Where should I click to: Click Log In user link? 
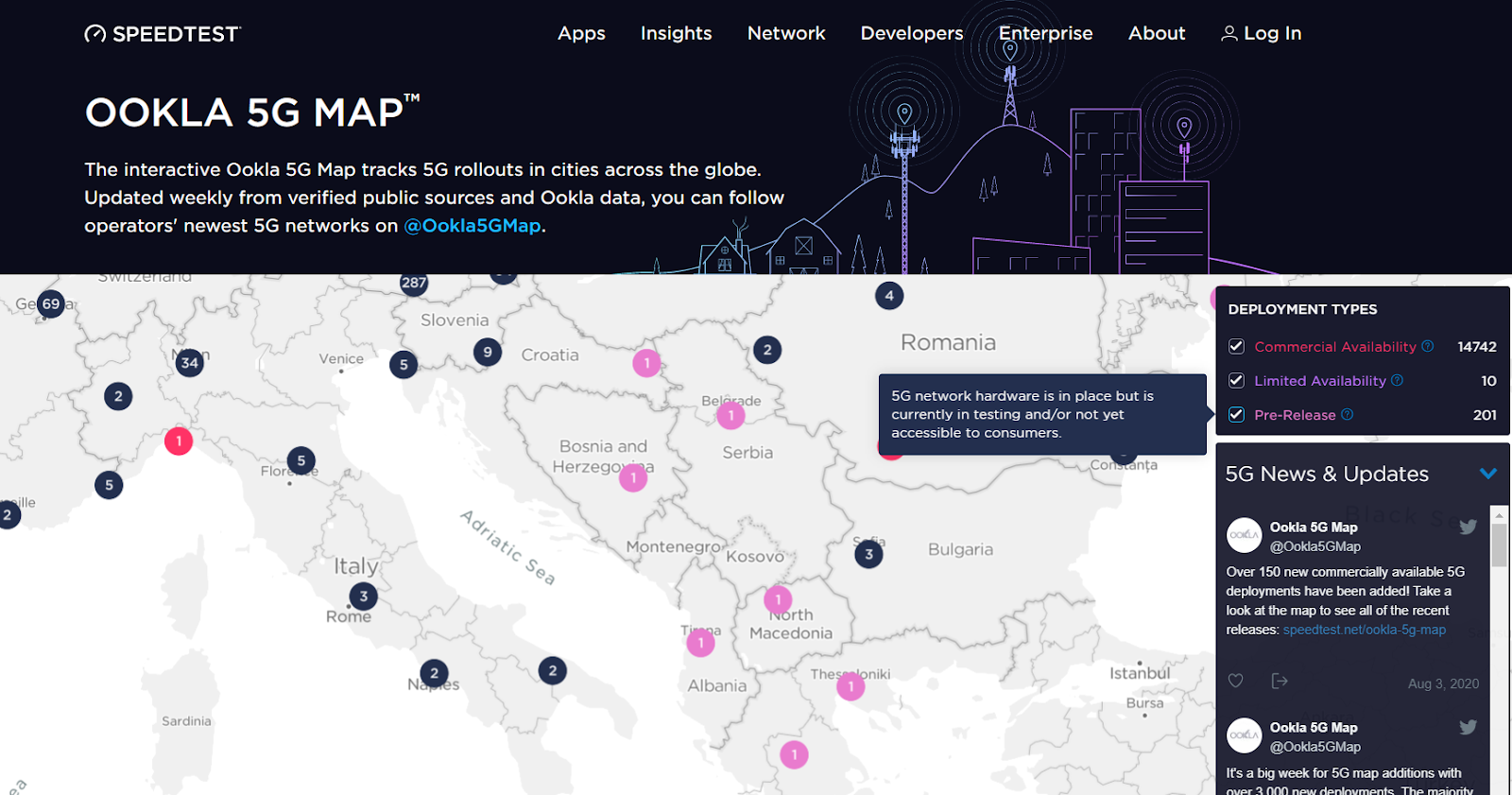[x=1262, y=33]
